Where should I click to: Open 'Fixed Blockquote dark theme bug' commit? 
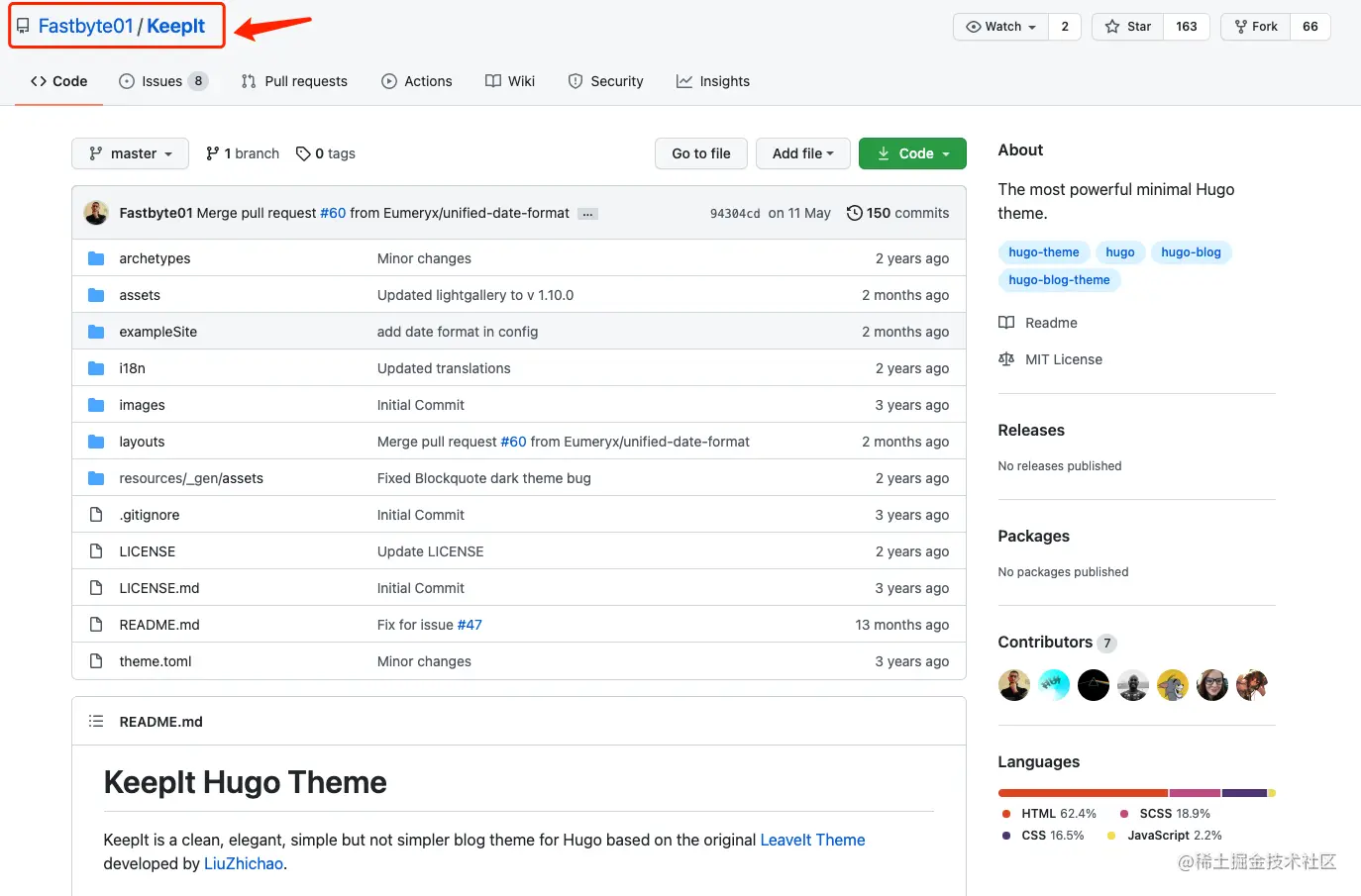pos(484,478)
